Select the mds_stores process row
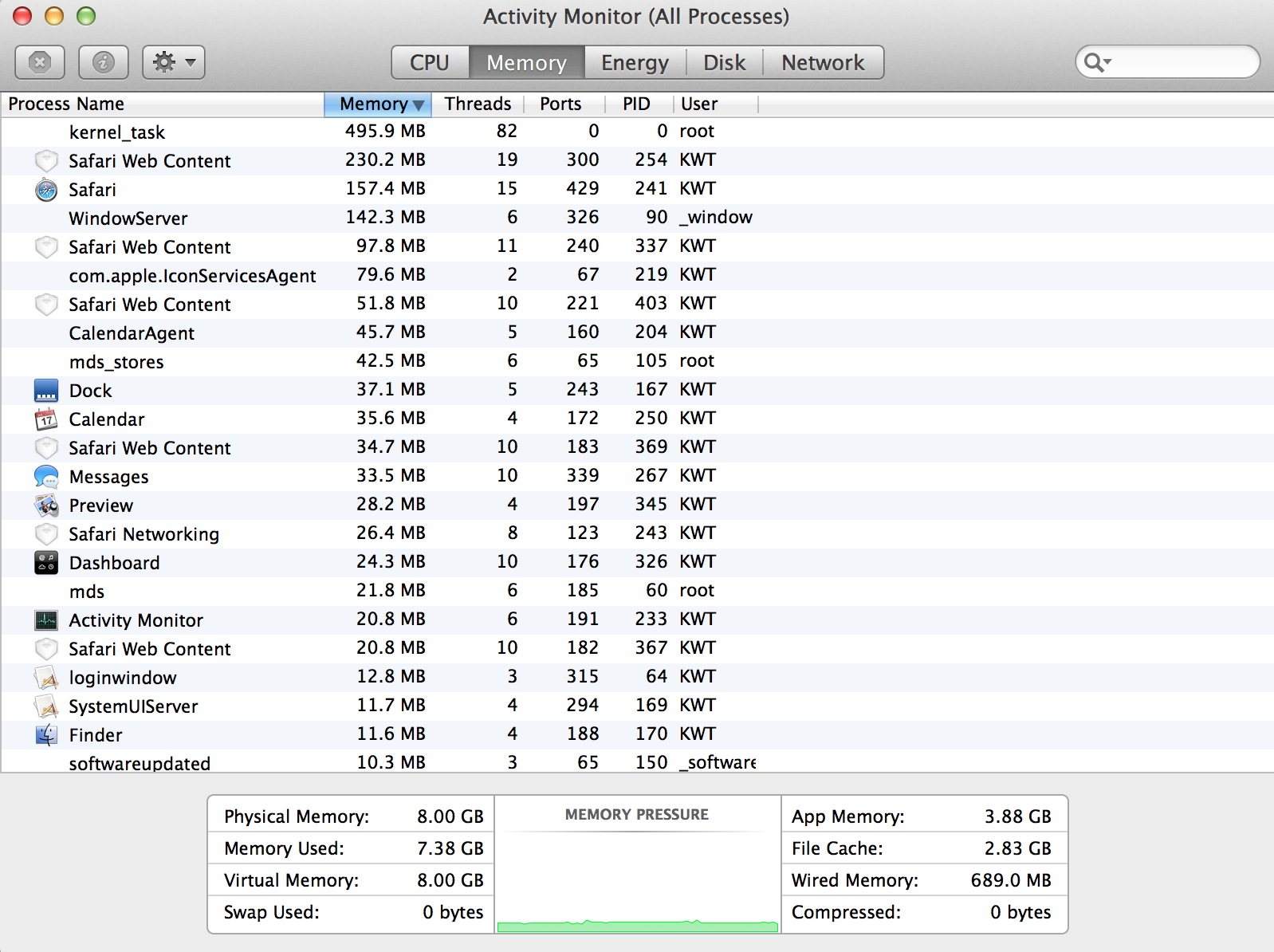The width and height of the screenshot is (1274, 952). point(637,361)
